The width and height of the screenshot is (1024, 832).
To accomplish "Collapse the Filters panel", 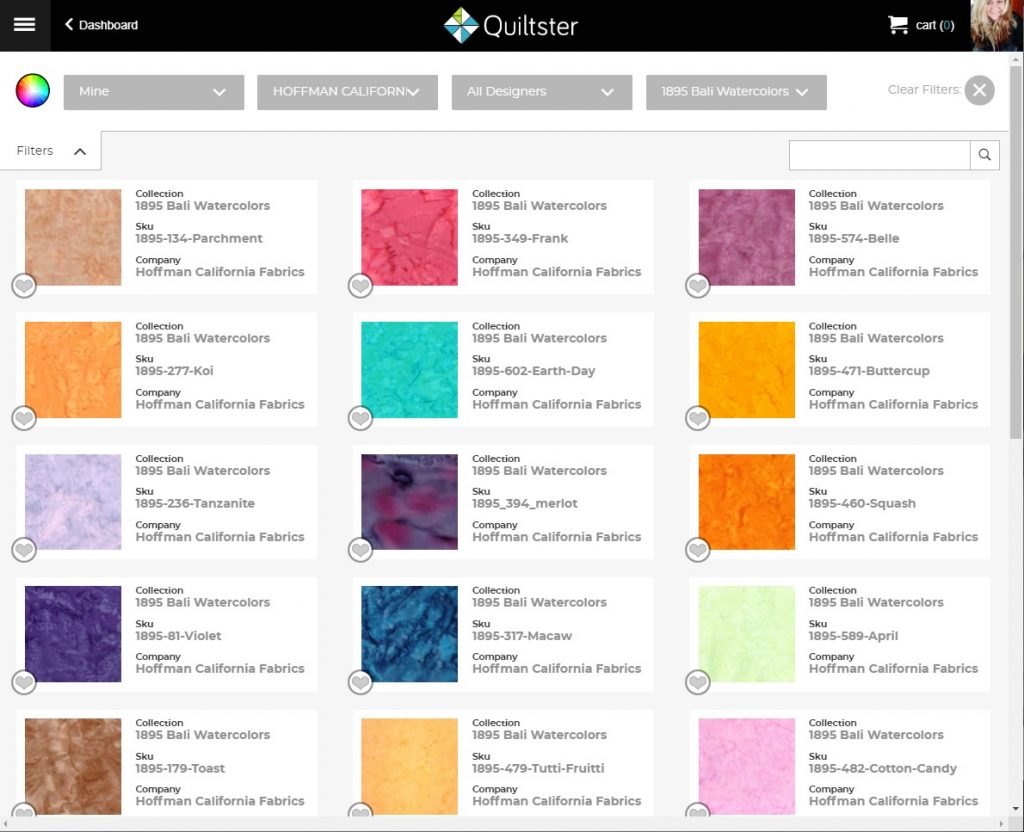I will click(51, 151).
